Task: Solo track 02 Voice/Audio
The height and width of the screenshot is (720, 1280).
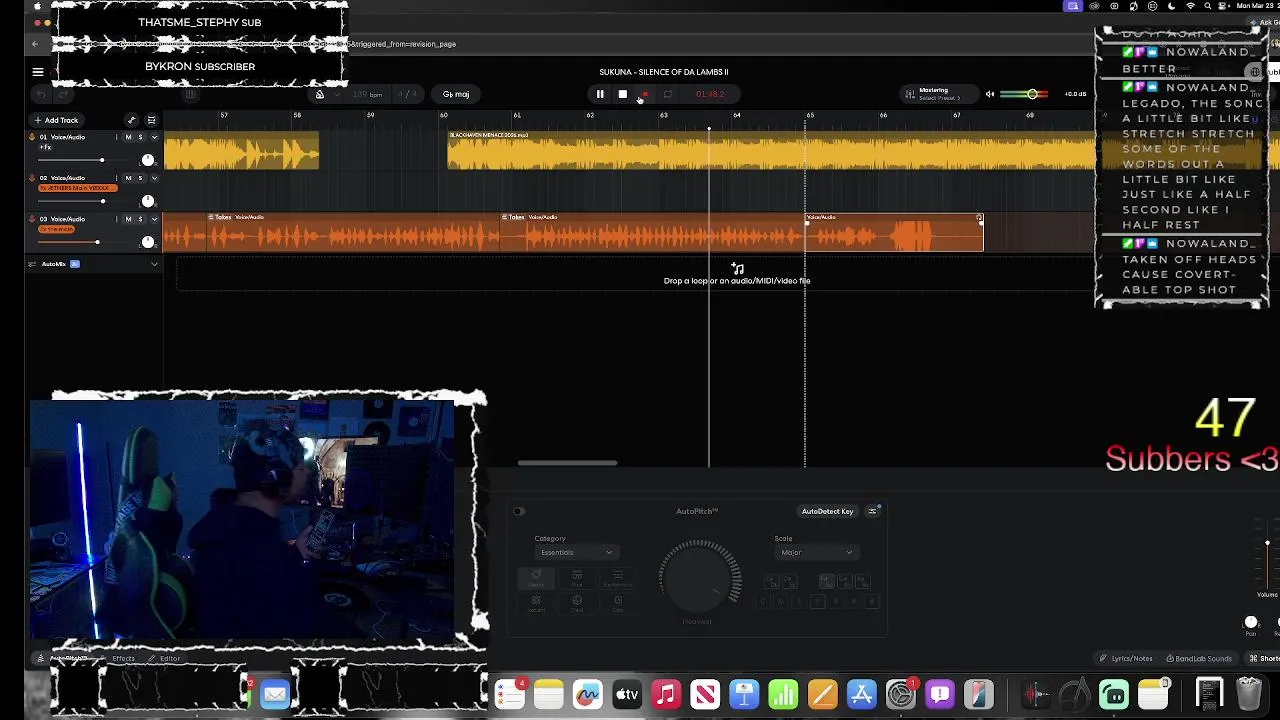Action: click(x=140, y=178)
